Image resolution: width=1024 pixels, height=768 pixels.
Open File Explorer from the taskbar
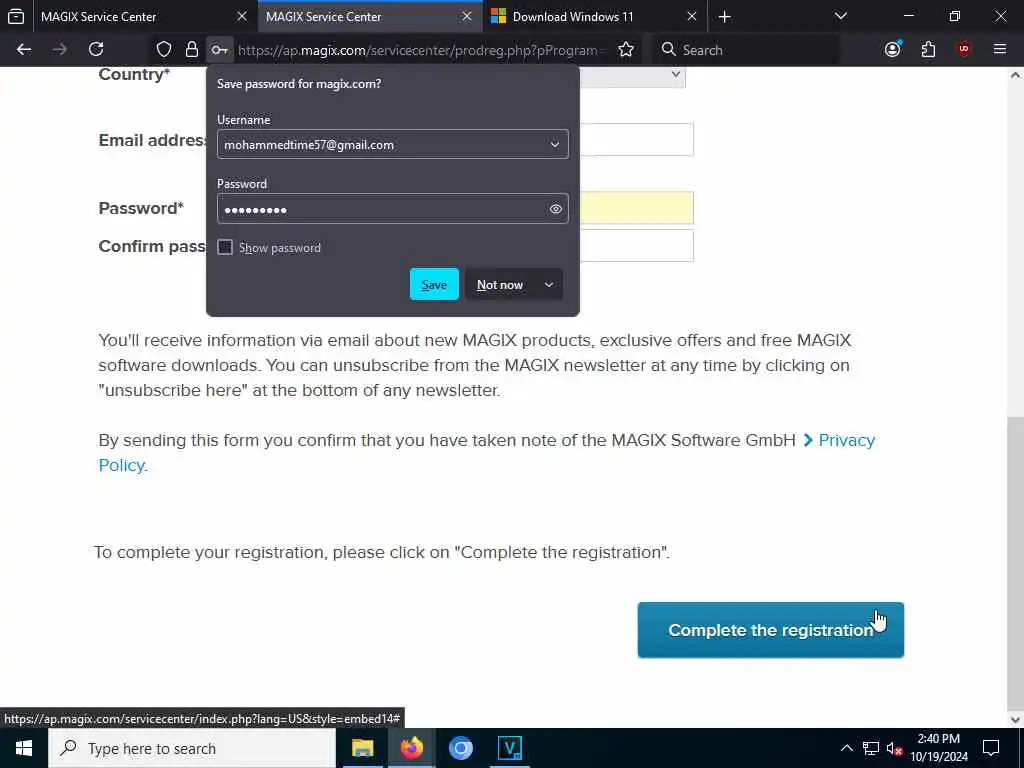coord(362,748)
